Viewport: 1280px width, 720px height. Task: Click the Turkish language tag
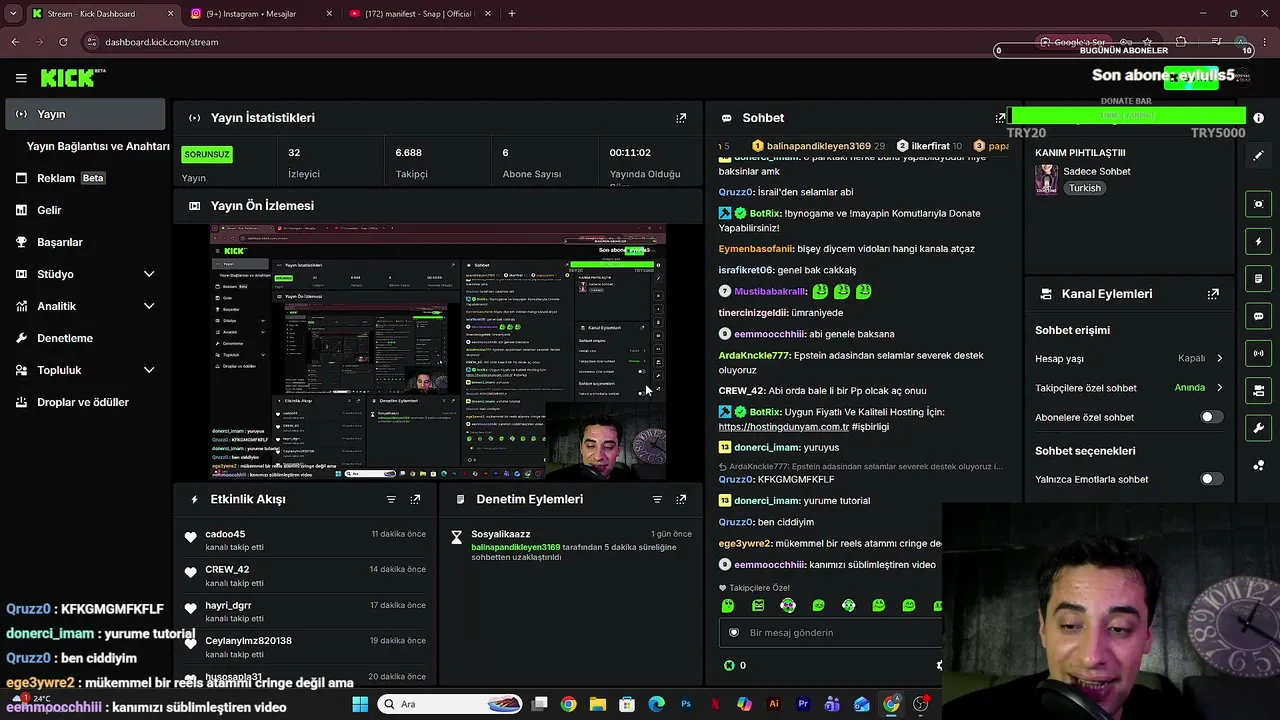1084,188
